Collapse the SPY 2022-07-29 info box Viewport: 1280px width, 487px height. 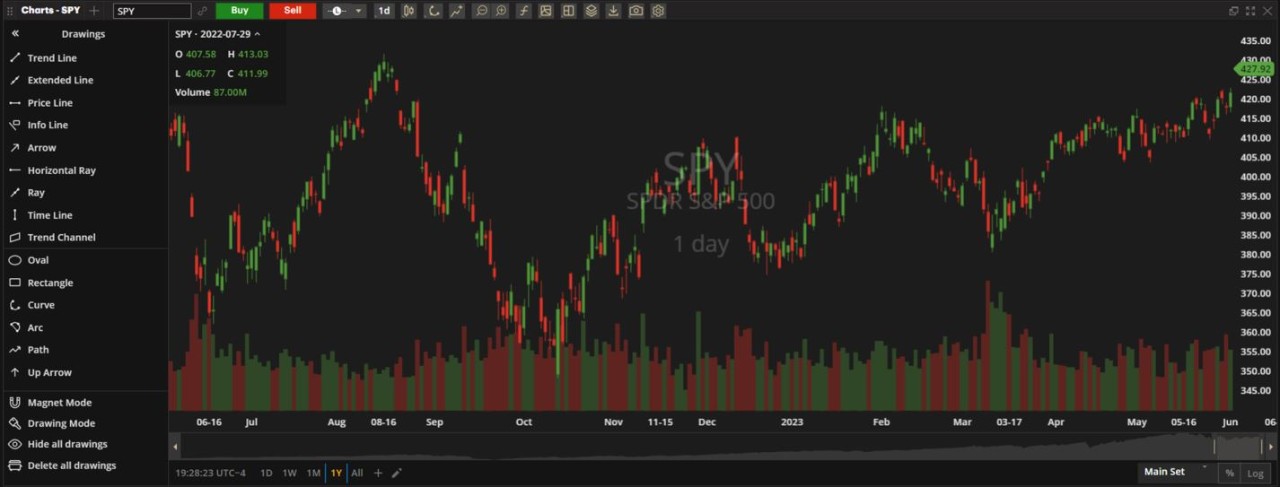click(257, 34)
